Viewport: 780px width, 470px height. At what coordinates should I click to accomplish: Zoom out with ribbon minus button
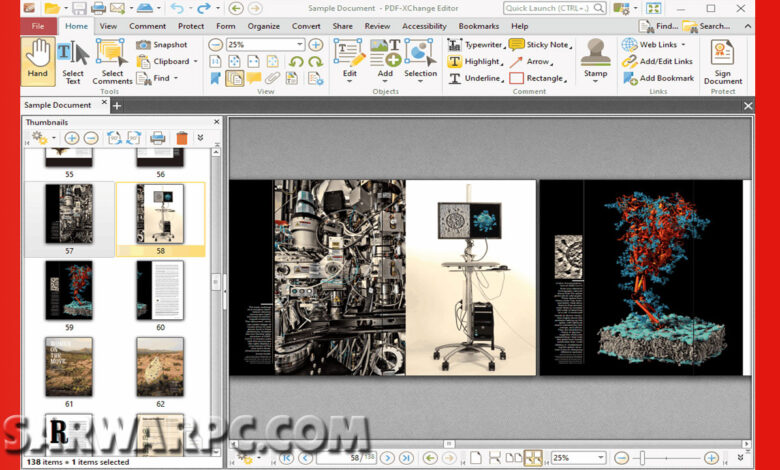point(215,45)
